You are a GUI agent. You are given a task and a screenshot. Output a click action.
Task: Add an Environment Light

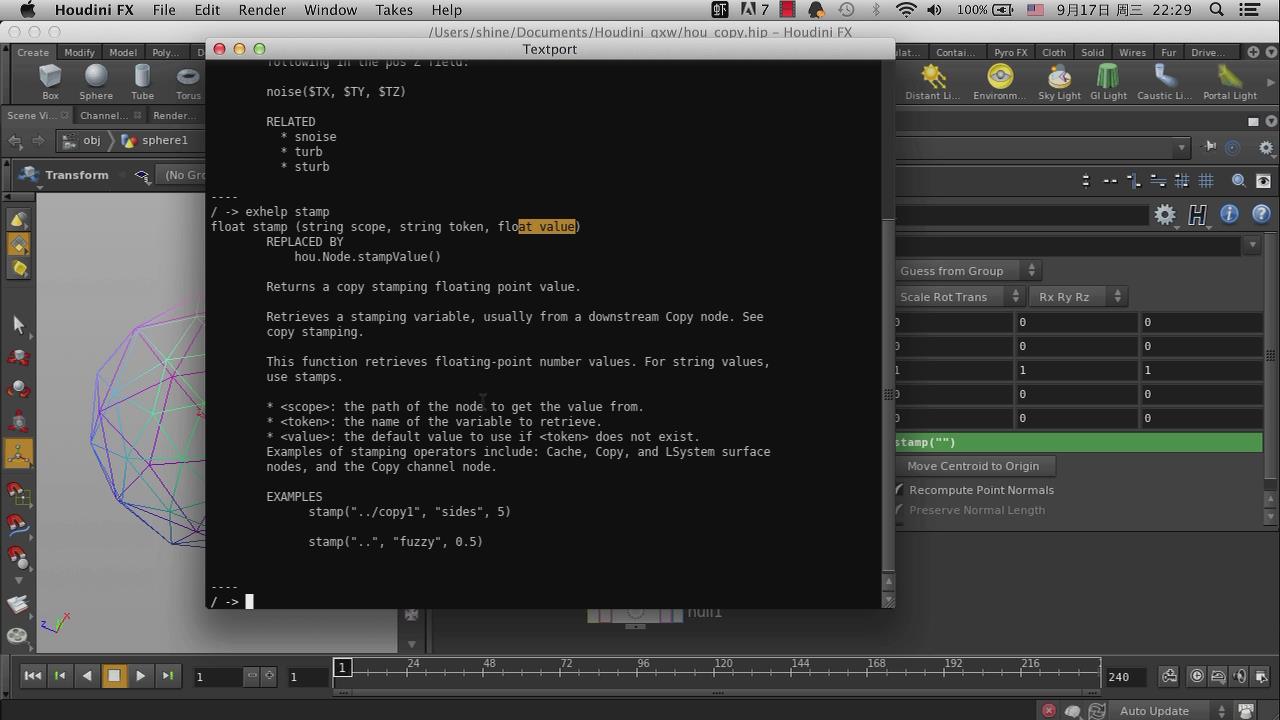[1000, 82]
